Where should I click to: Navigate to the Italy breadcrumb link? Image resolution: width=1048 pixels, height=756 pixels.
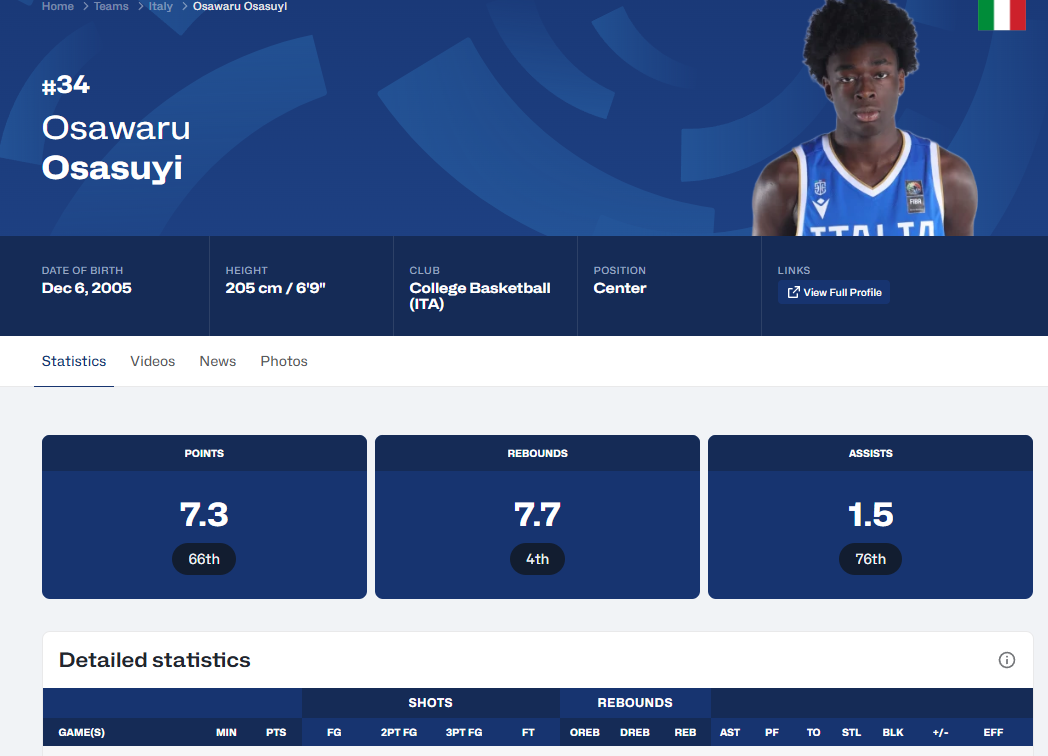tap(160, 6)
